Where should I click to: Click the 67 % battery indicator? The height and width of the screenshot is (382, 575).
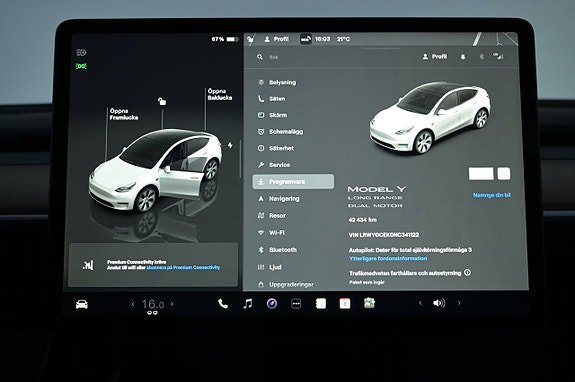pos(225,39)
